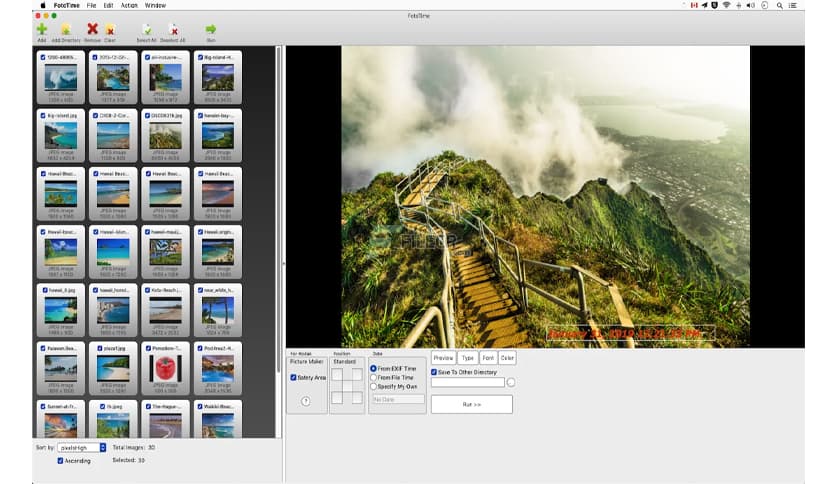The image size is (836, 484).
Task: Click the Type button
Action: click(x=468, y=358)
